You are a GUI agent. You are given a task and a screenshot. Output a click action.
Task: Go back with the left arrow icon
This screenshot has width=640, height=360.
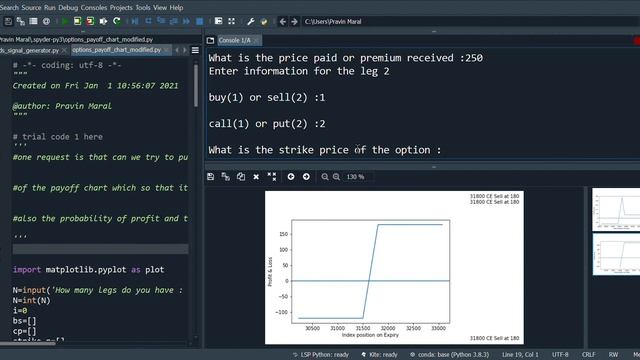pyautogui.click(x=282, y=21)
